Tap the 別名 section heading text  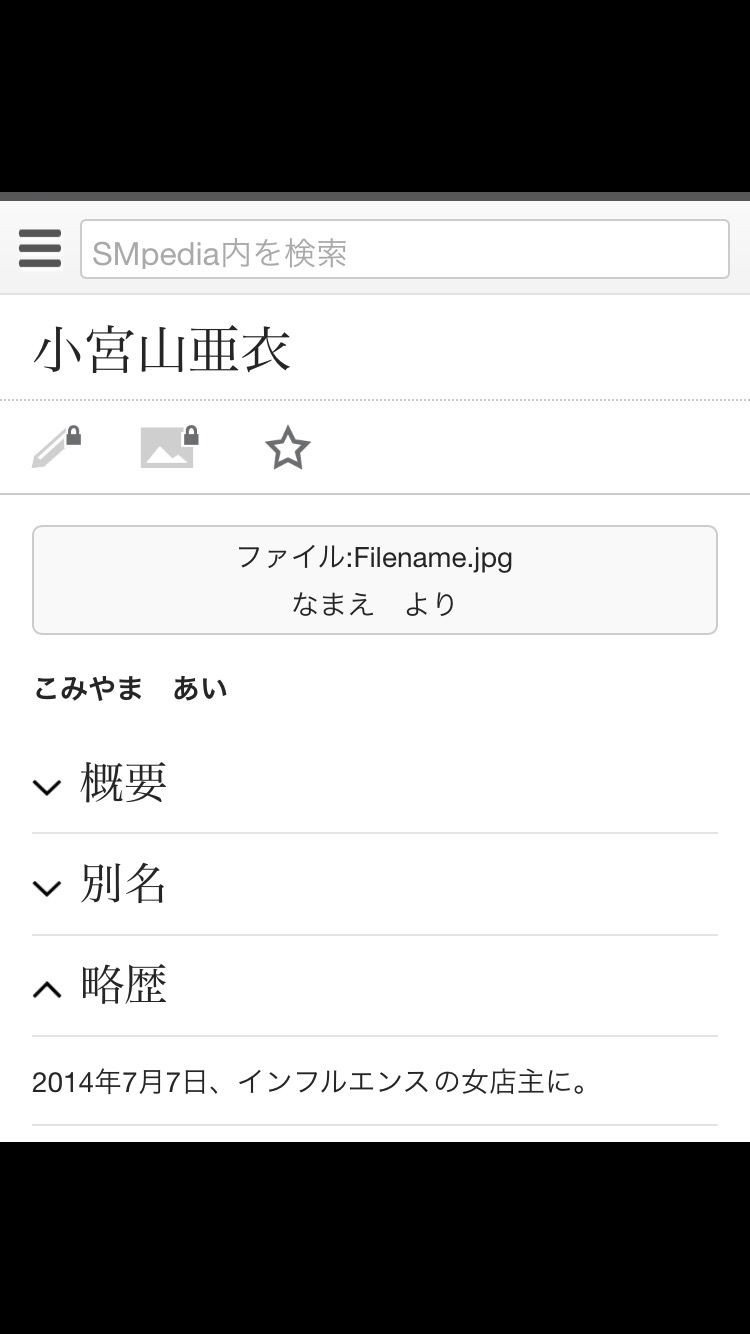(124, 885)
